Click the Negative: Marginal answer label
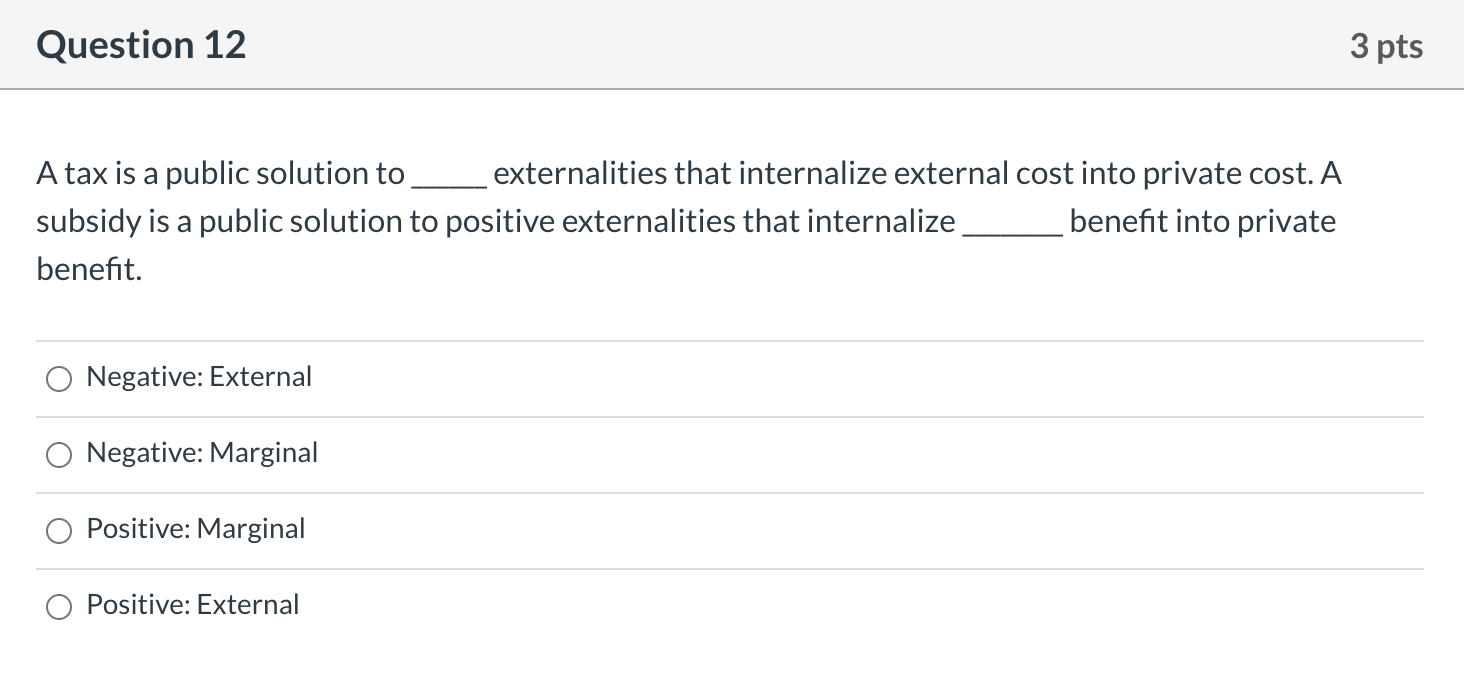Image resolution: width=1464 pixels, height=684 pixels. click(201, 453)
